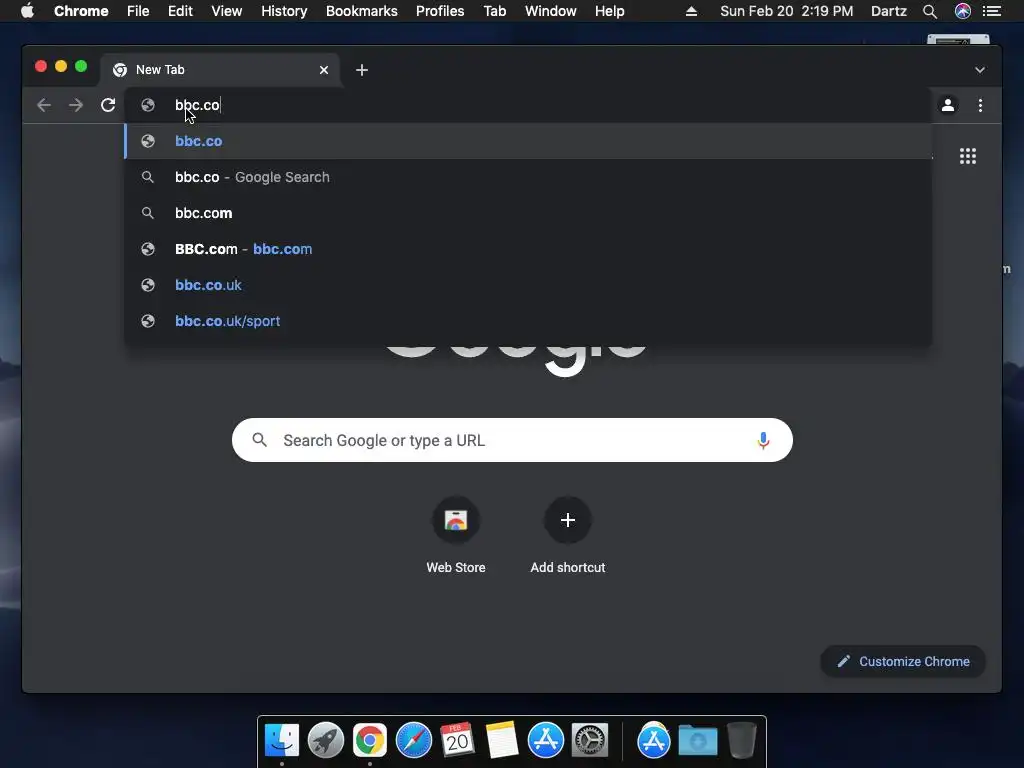Viewport: 1024px width, 768px height.
Task: Open the Chrome application menu
Action: [81, 11]
